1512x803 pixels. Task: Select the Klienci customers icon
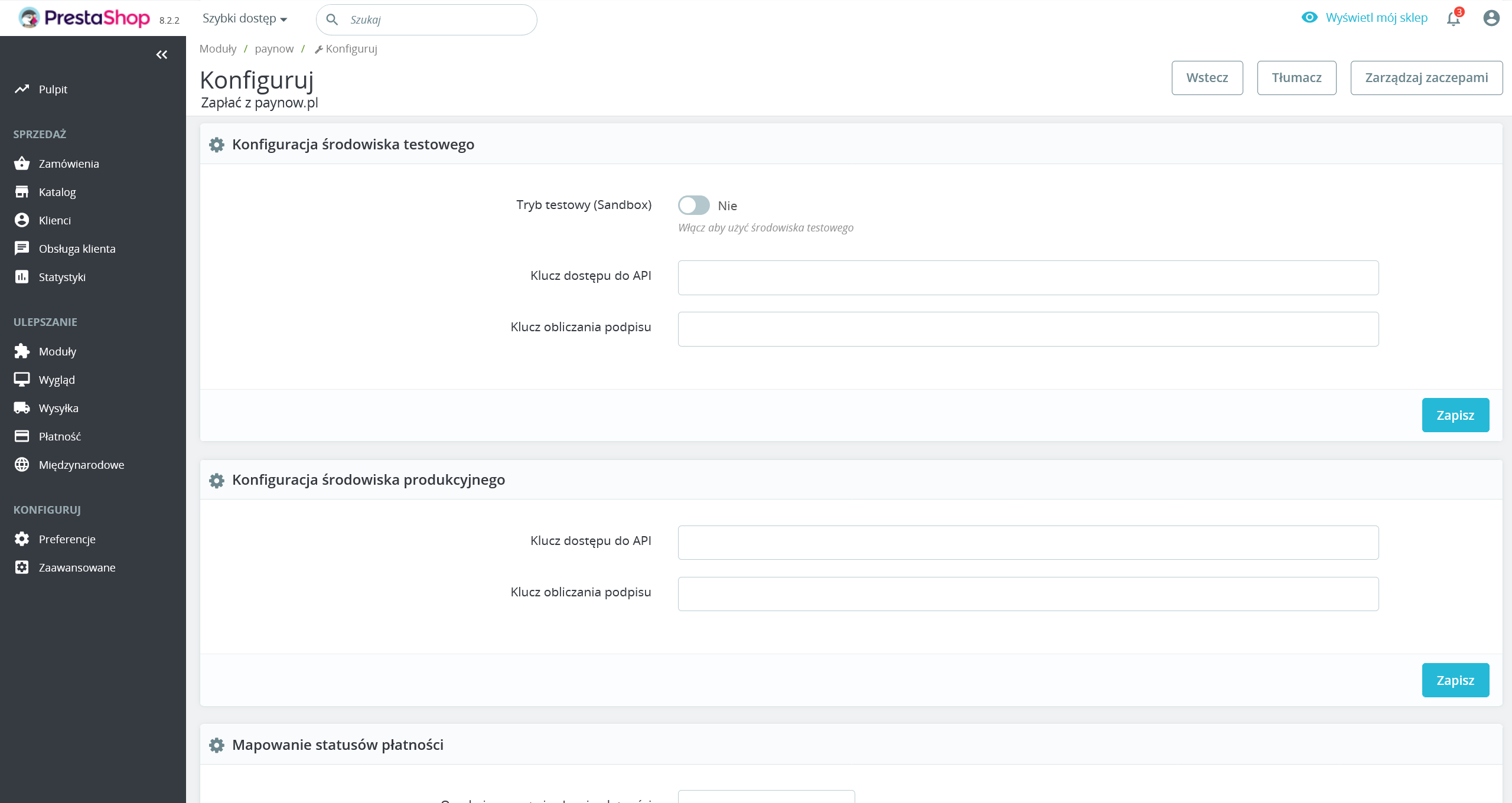pos(22,220)
